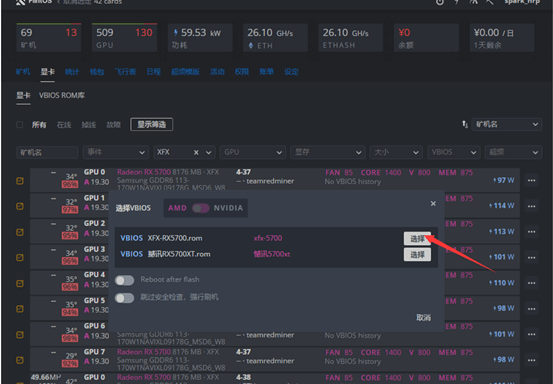The height and width of the screenshot is (384, 553).
Task: Go to the 矿机 tab
Action: (x=23, y=72)
